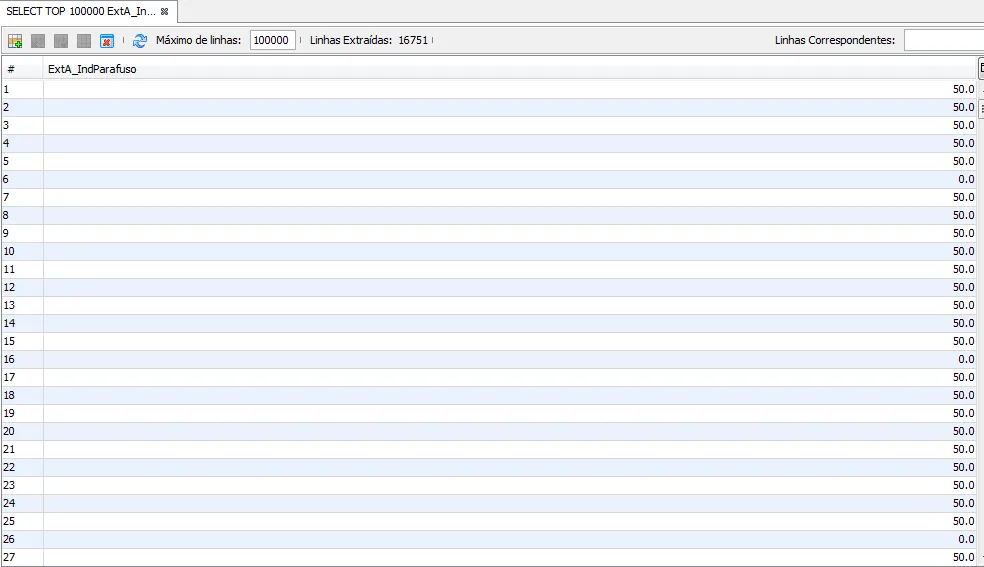Select the value 0.0 in row 6
The width and height of the screenshot is (984, 567).
tap(966, 179)
